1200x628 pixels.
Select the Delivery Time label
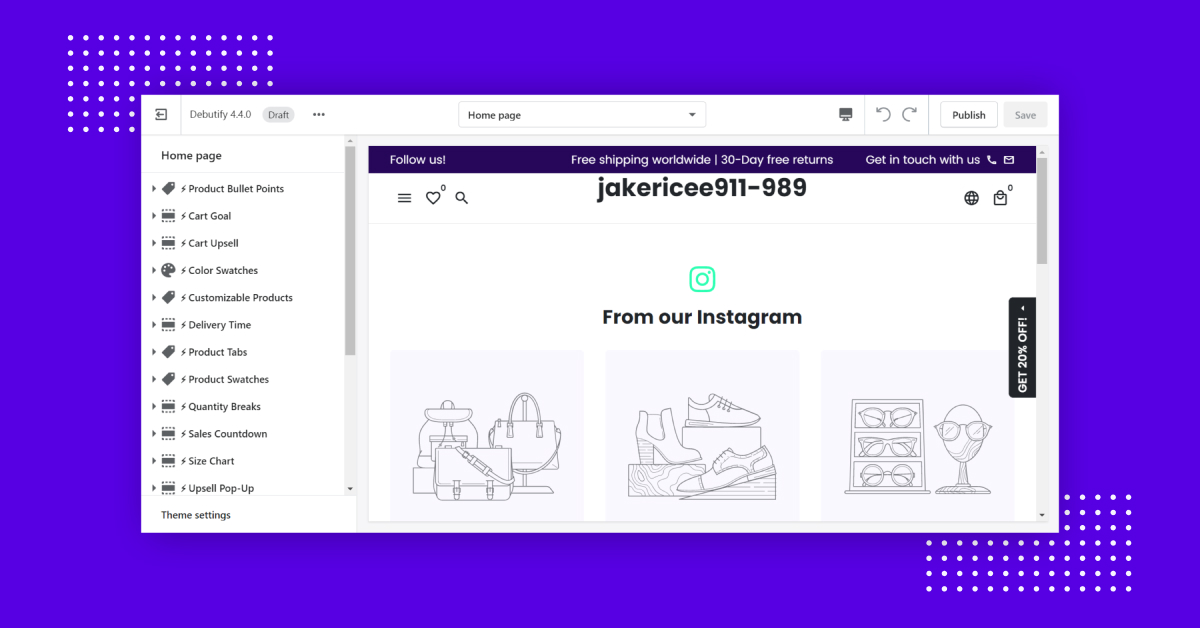point(220,325)
